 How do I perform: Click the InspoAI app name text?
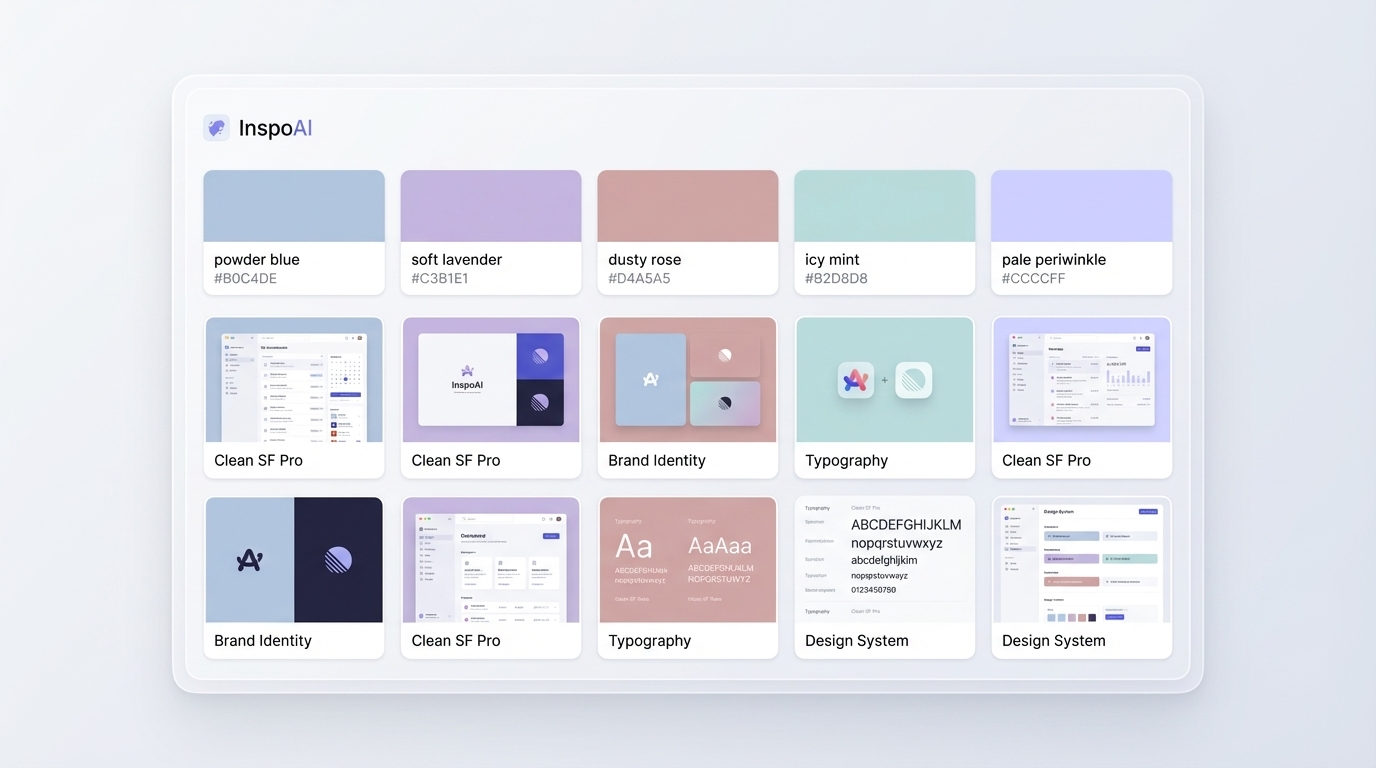click(275, 127)
